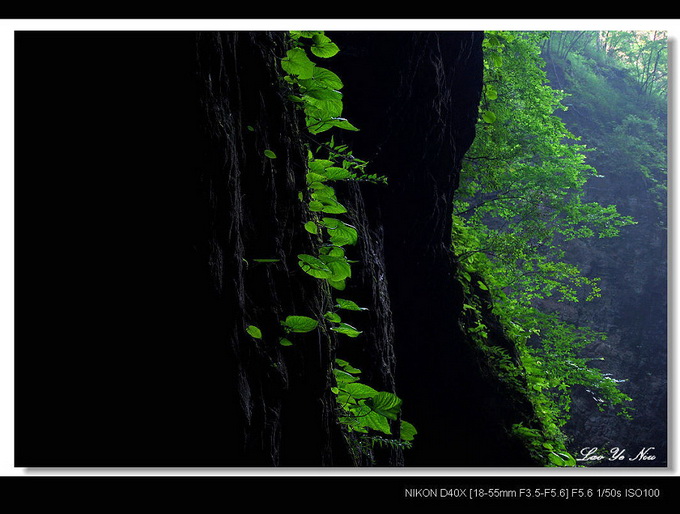
Task: Click the "ISO100" value in caption
Action: (x=642, y=493)
